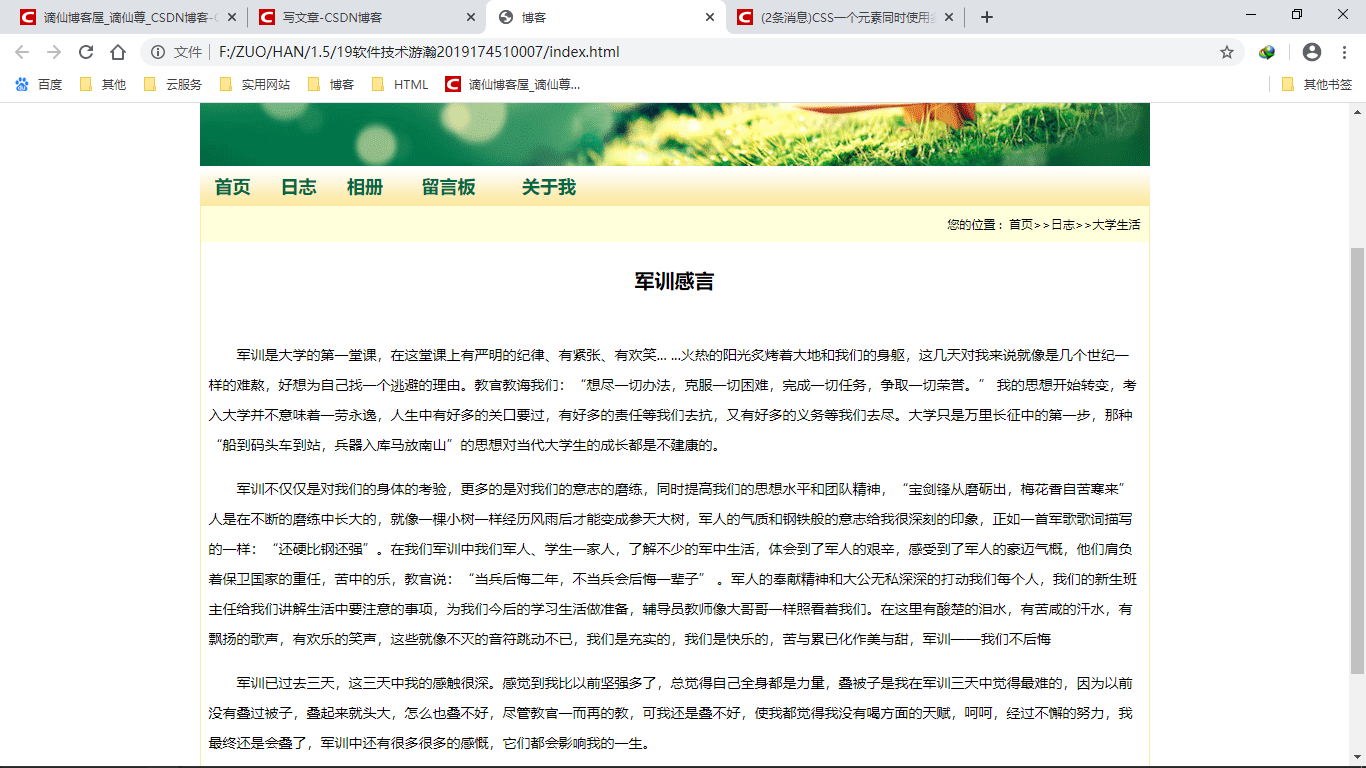Close the CSS一个元素 tab
The image size is (1366, 768).
click(x=949, y=17)
